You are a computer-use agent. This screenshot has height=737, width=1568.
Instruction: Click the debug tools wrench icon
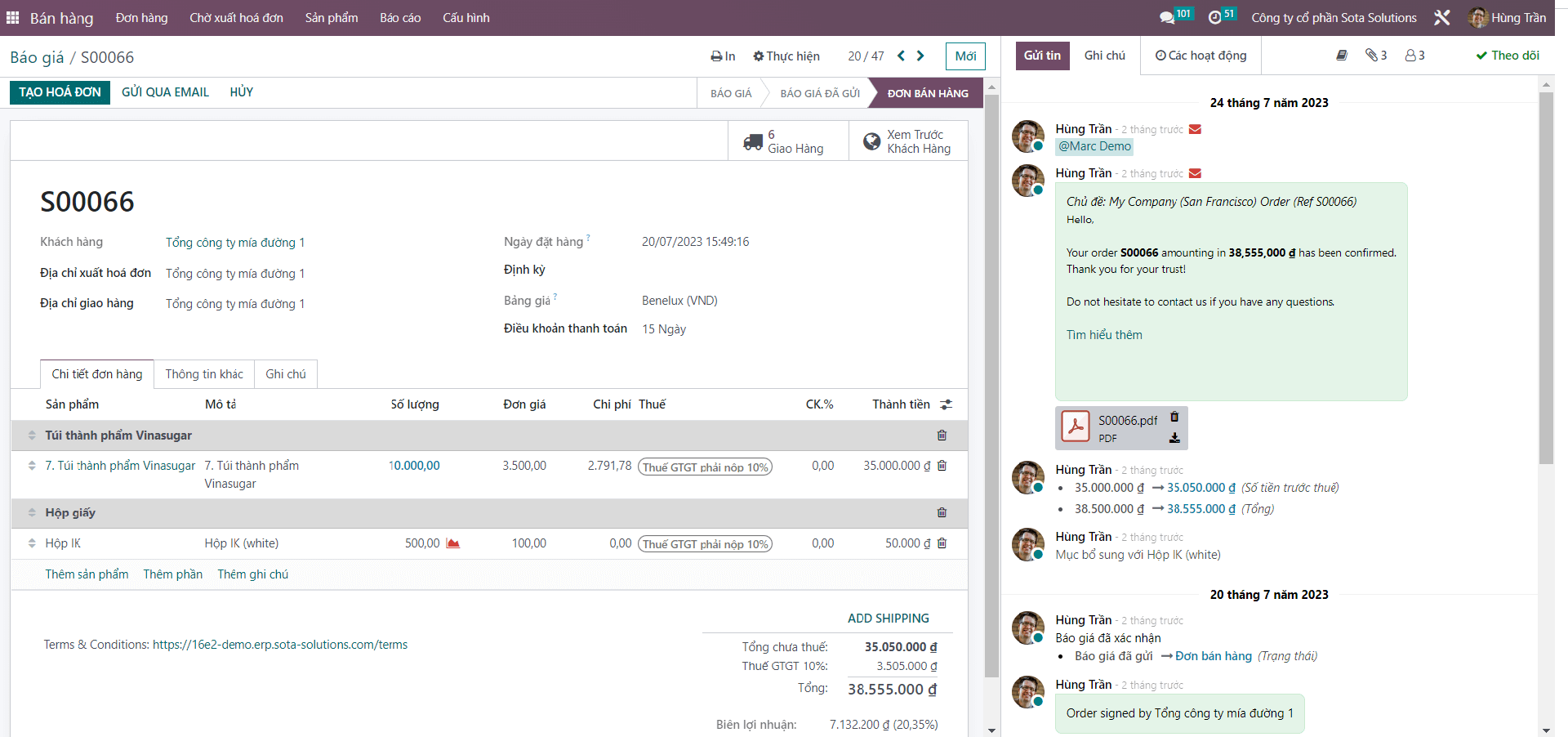(1442, 17)
